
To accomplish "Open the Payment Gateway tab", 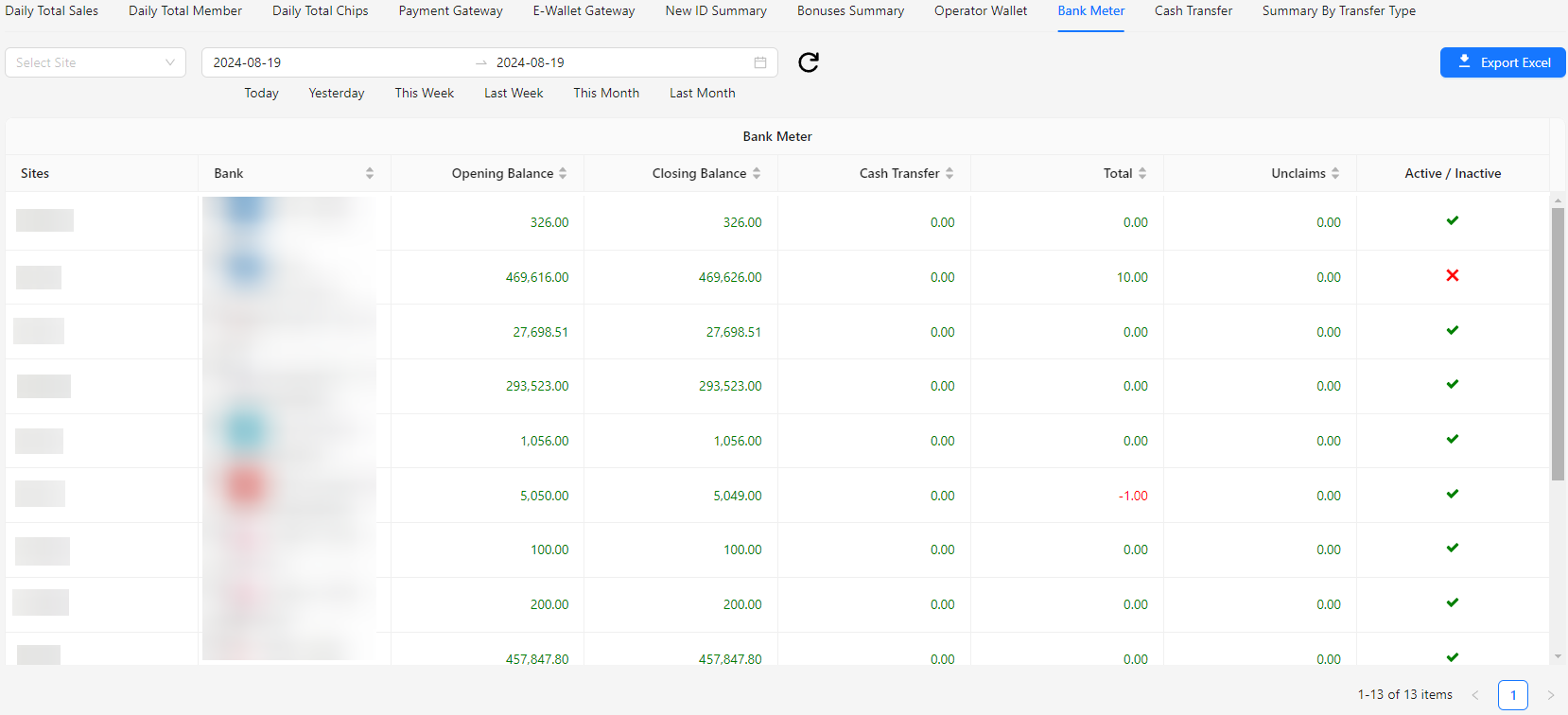I will (450, 11).
